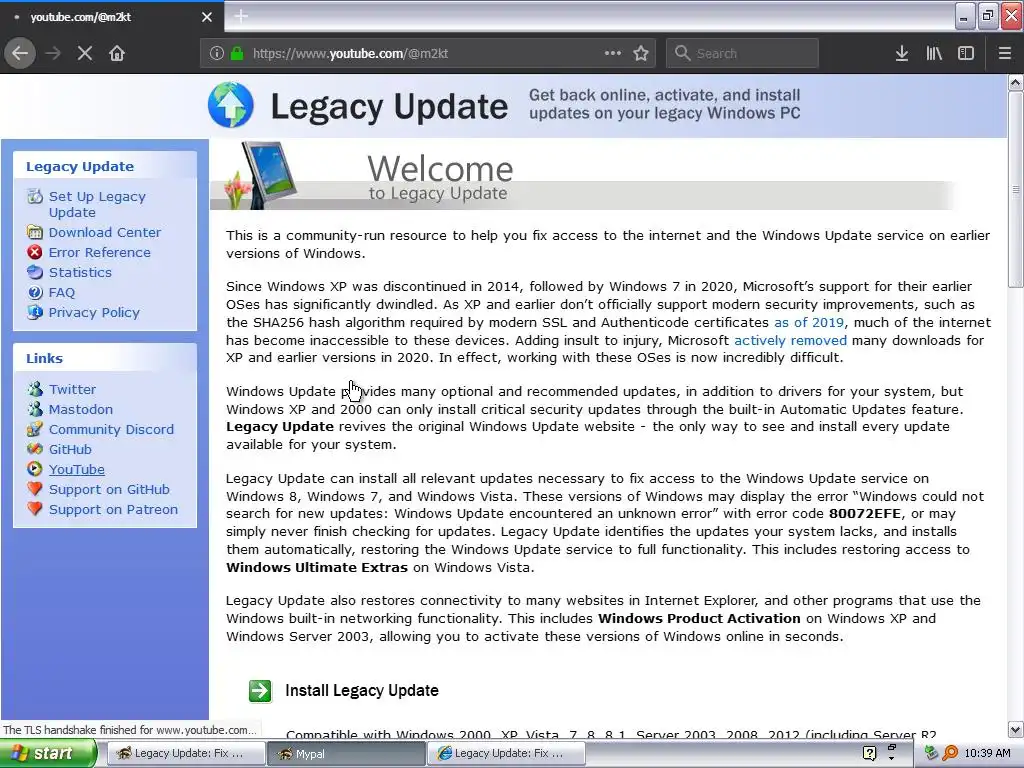Click the page scrollbar up arrow
This screenshot has width=1024, height=768.
pos(1016,83)
